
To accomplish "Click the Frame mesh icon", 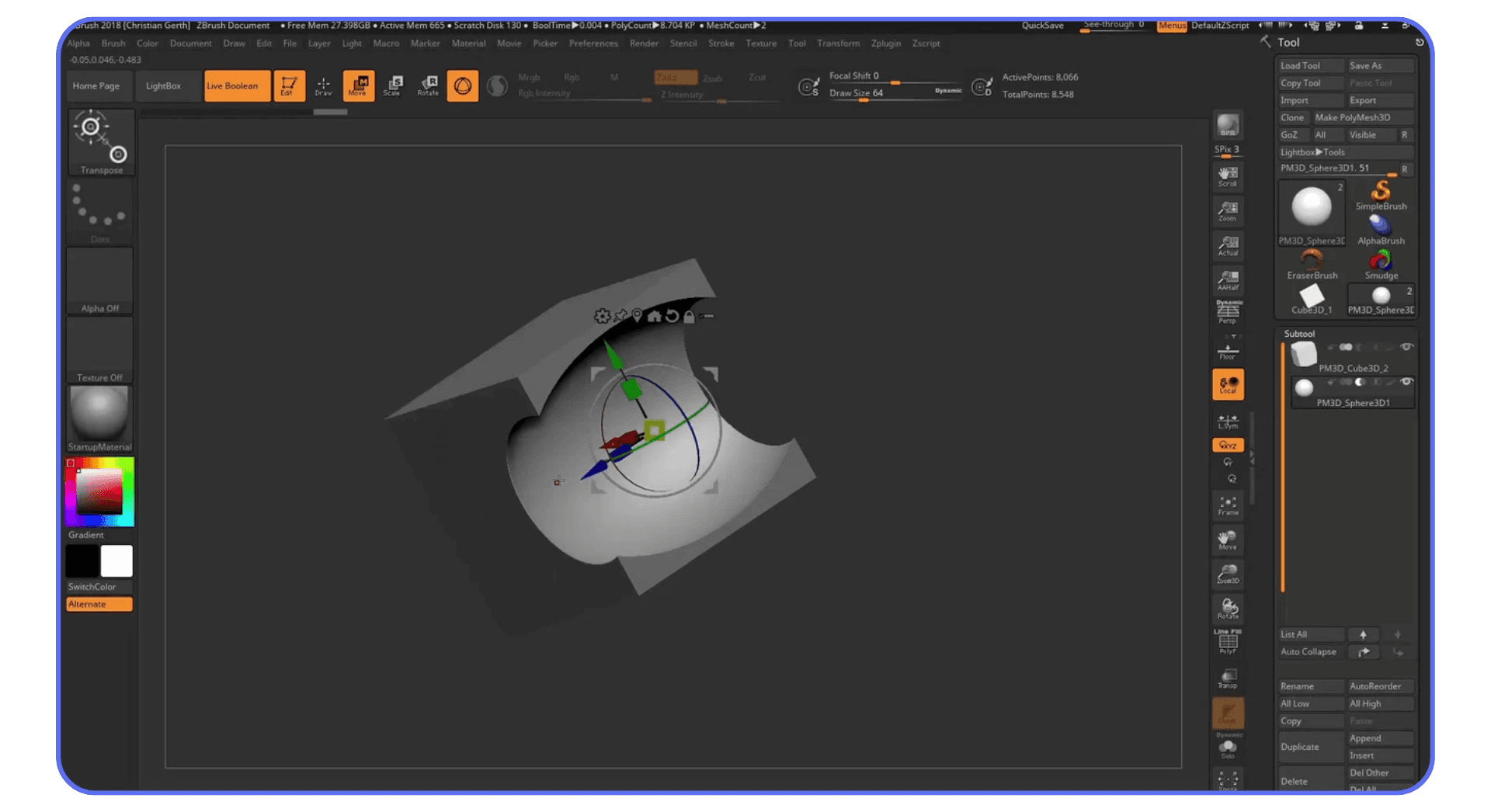I will point(1228,505).
